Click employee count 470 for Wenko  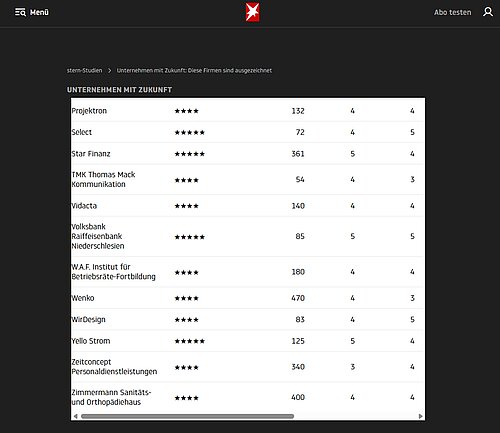tap(298, 298)
